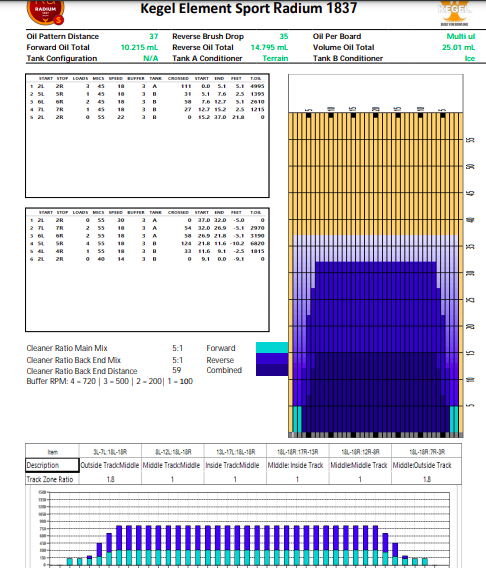Click the Tank Configuration value 'N/A'
Image resolution: width=486 pixels, height=568 pixels.
[151, 58]
